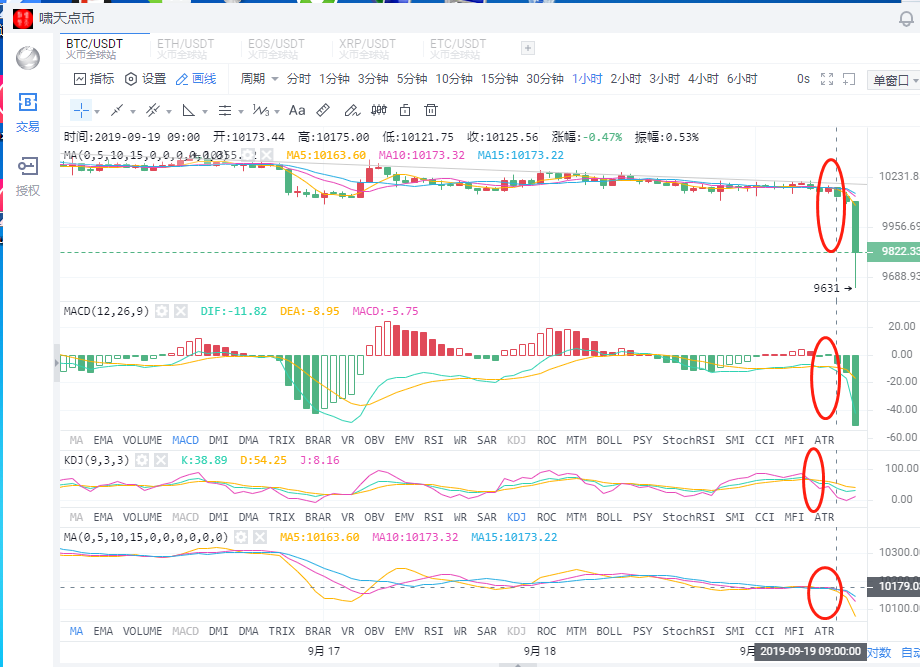The height and width of the screenshot is (667, 920).
Task: Toggle 对数 logarithmic scale
Action: click(x=879, y=652)
